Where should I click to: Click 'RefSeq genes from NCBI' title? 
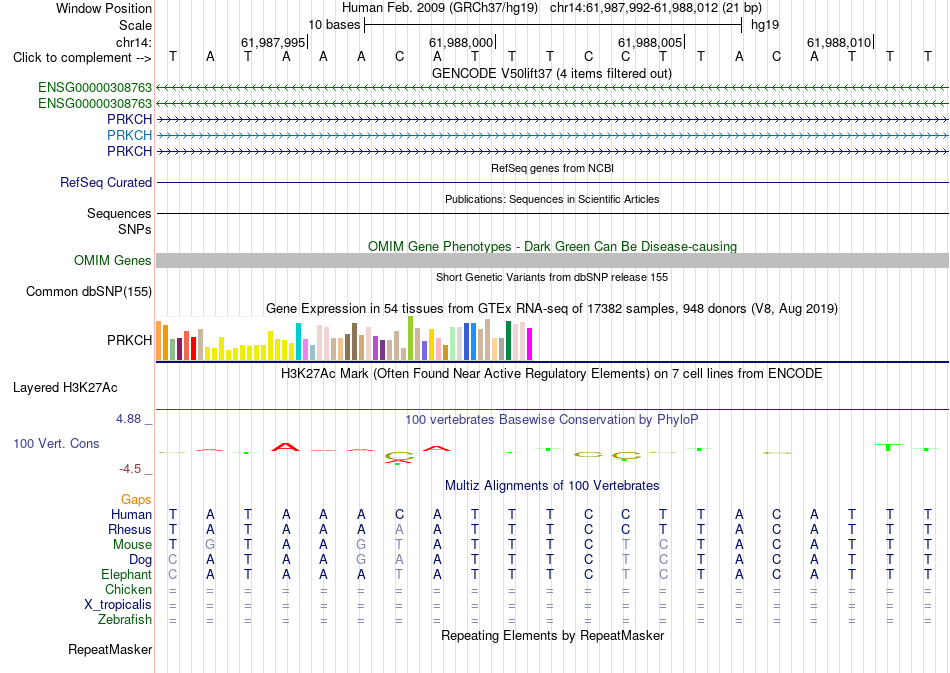point(552,168)
